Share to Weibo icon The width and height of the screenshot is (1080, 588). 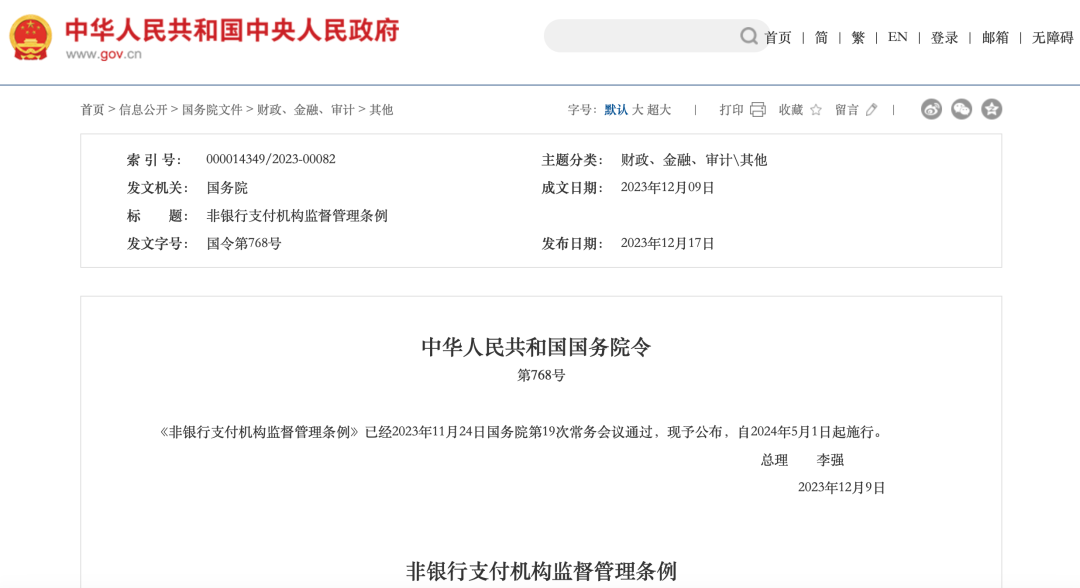[931, 109]
